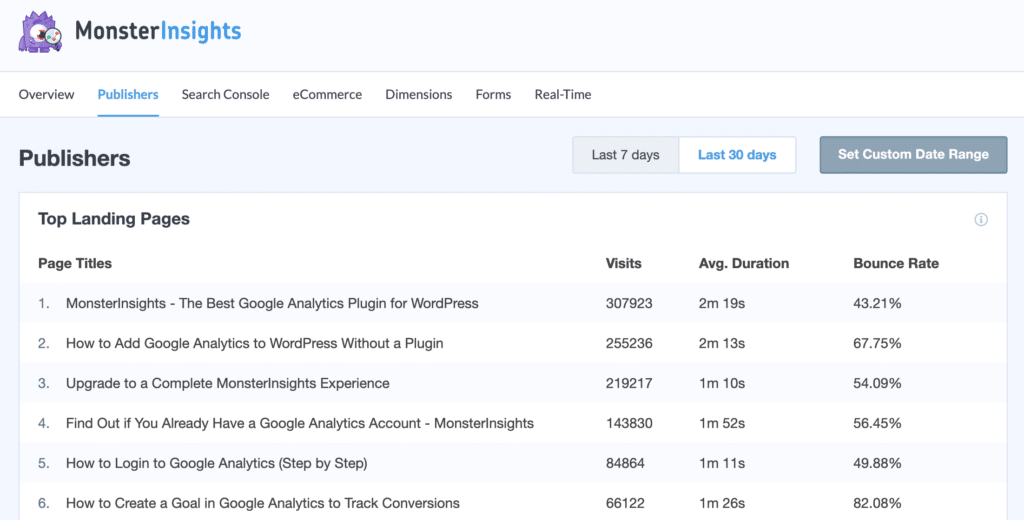Click visits value 84864
The height and width of the screenshot is (520, 1024).
click(625, 463)
